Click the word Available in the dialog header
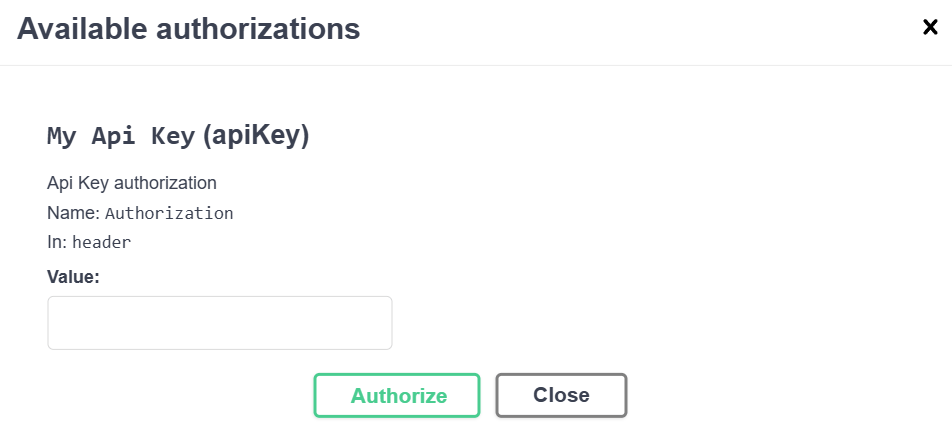Image resolution: width=952 pixels, height=433 pixels. click(x=82, y=29)
